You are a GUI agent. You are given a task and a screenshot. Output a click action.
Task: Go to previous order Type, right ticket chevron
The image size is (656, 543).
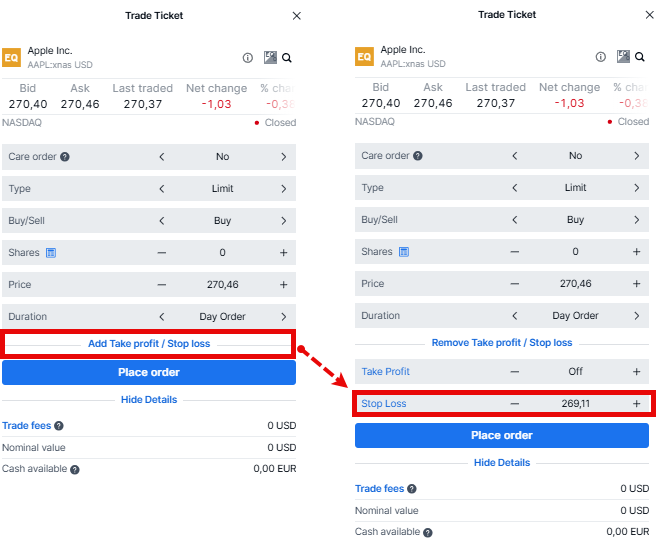515,188
